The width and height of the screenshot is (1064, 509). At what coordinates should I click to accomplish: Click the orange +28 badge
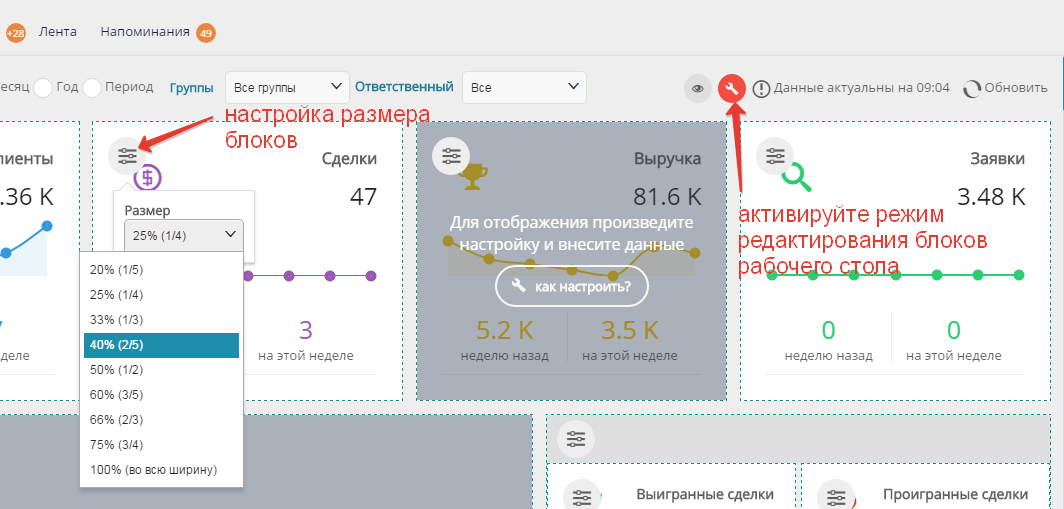pyautogui.click(x=15, y=33)
